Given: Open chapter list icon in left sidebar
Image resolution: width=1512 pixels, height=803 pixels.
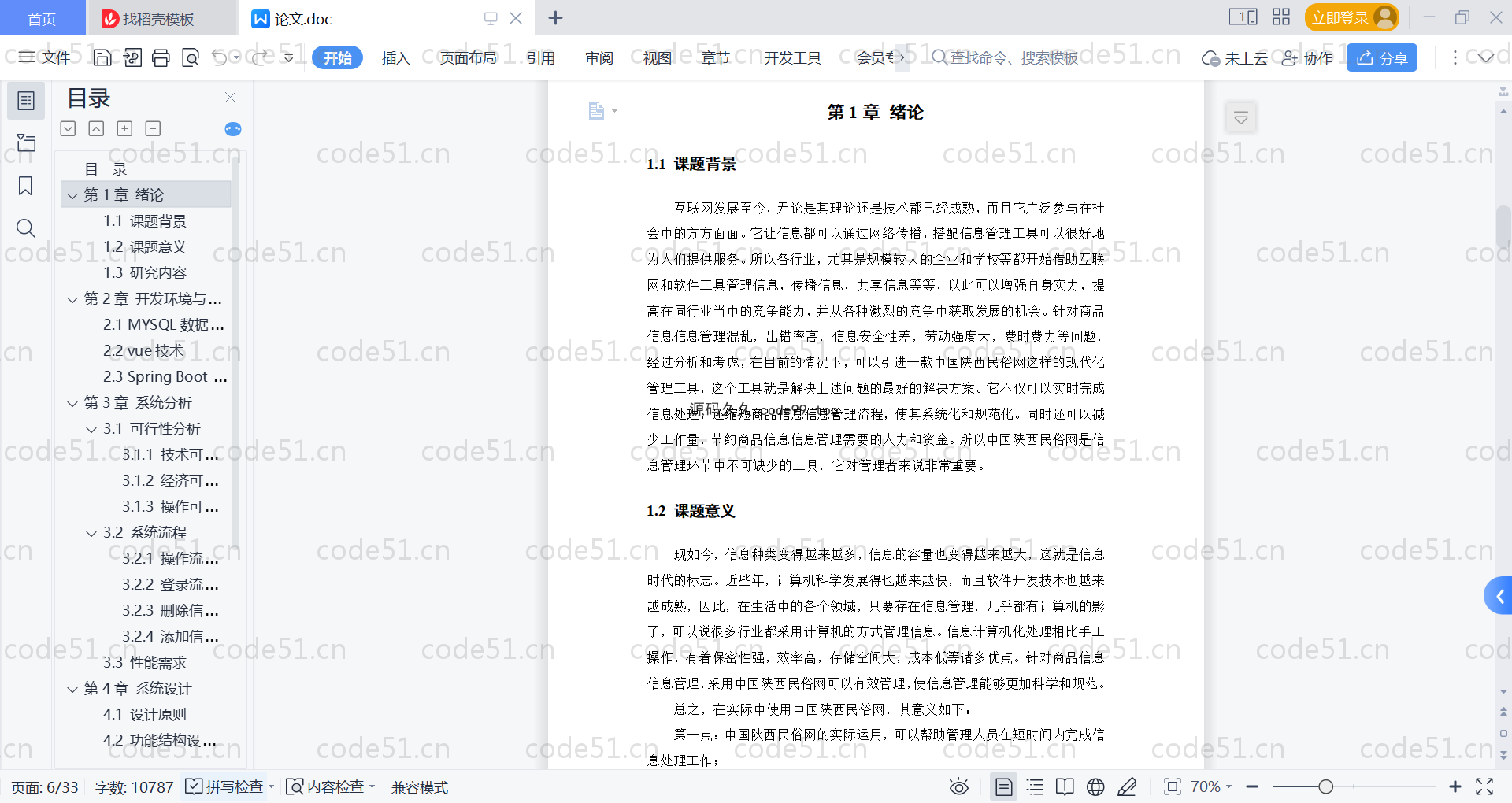Looking at the screenshot, I should (26, 142).
